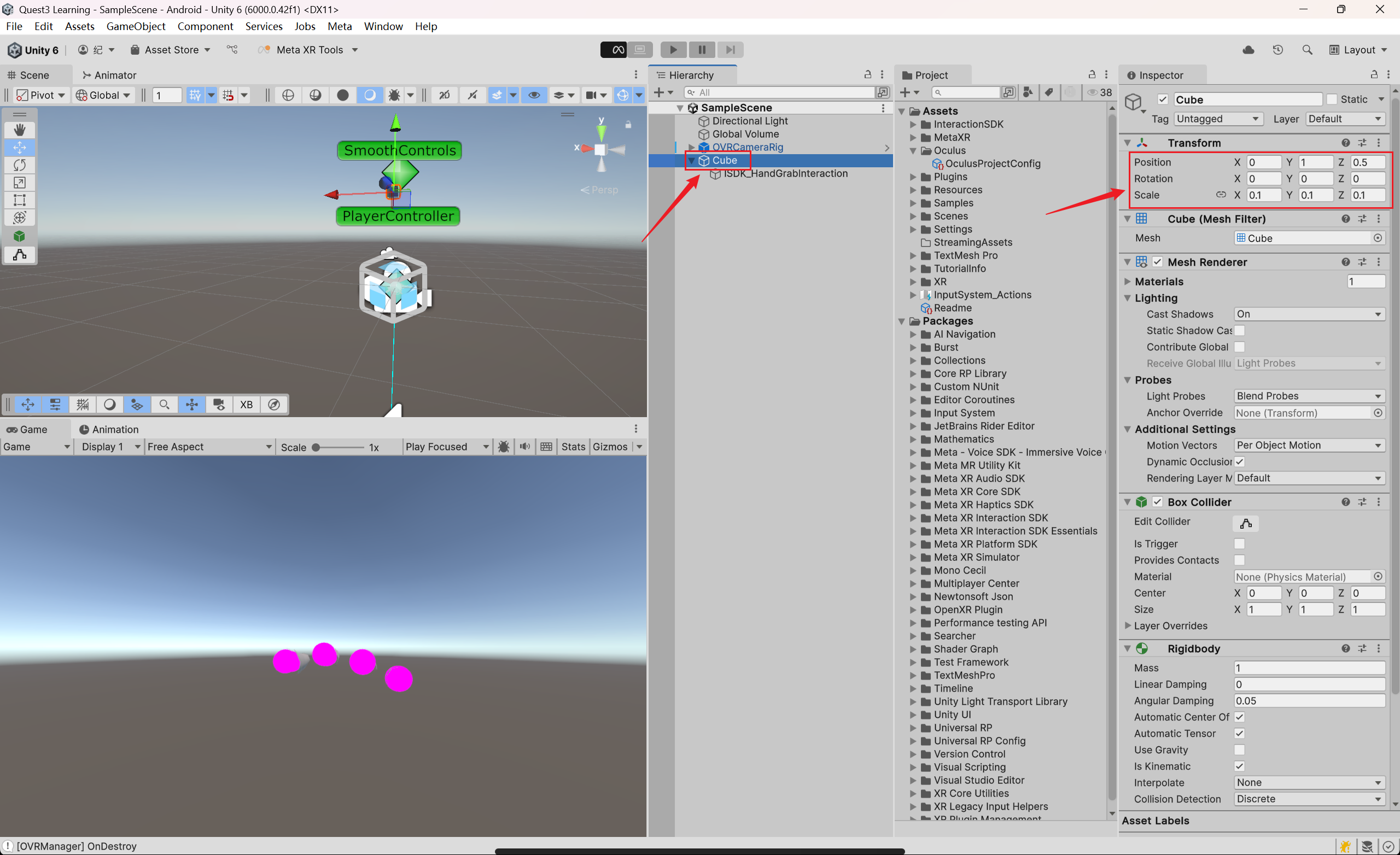
Task: Click the Scale constrain proportions link icon
Action: tap(1221, 195)
